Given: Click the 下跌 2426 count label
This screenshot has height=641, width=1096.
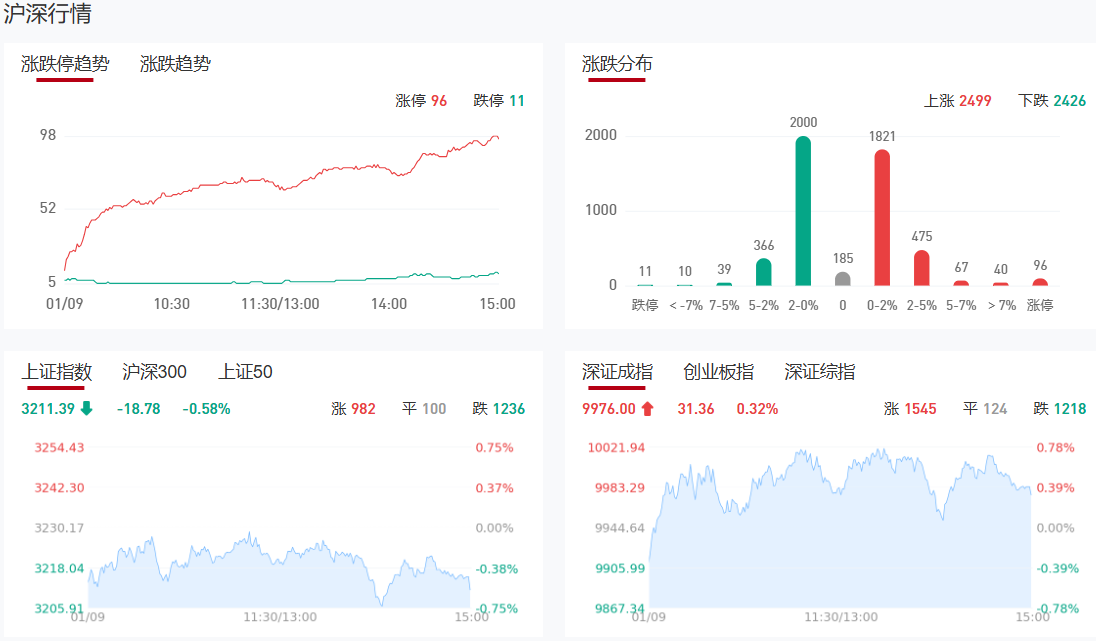Looking at the screenshot, I should [x=1052, y=101].
